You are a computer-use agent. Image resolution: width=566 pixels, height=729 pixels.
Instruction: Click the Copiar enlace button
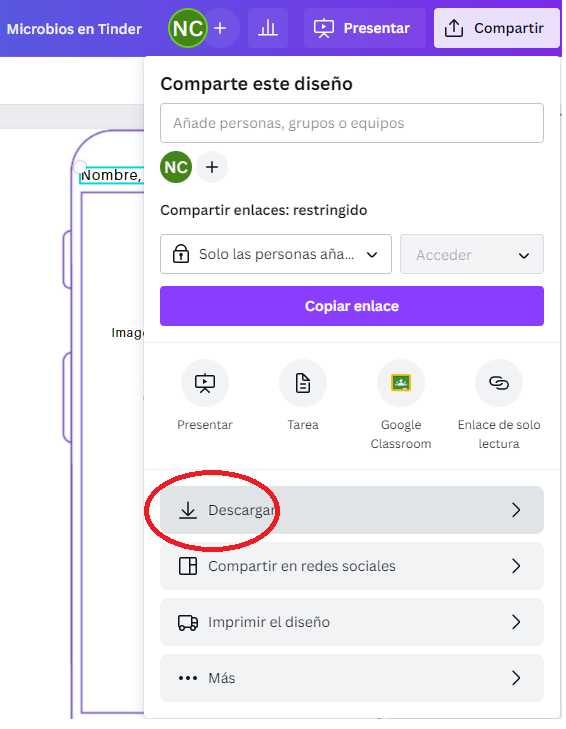tap(352, 306)
